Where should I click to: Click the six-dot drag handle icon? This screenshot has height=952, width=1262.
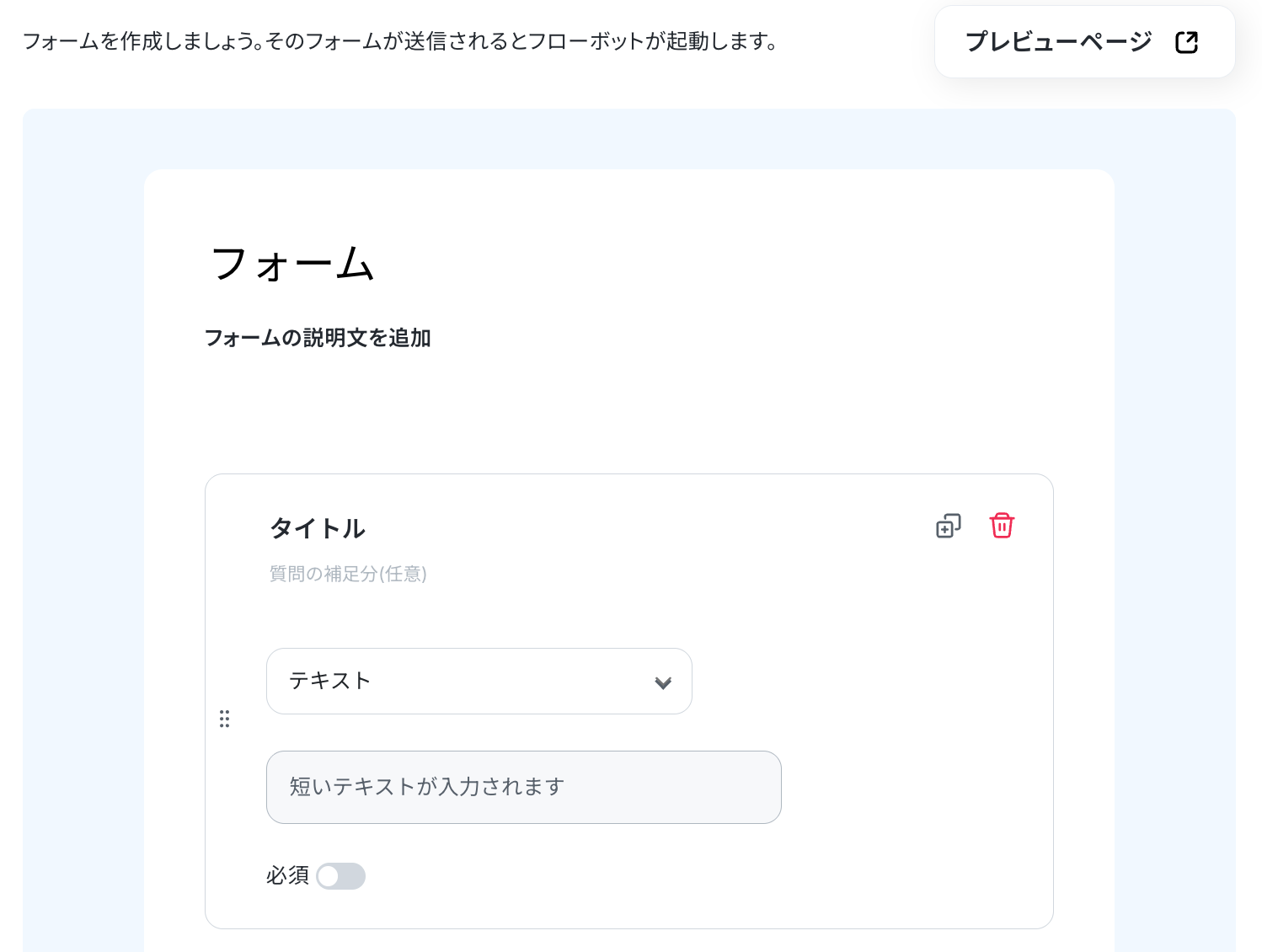coord(224,719)
